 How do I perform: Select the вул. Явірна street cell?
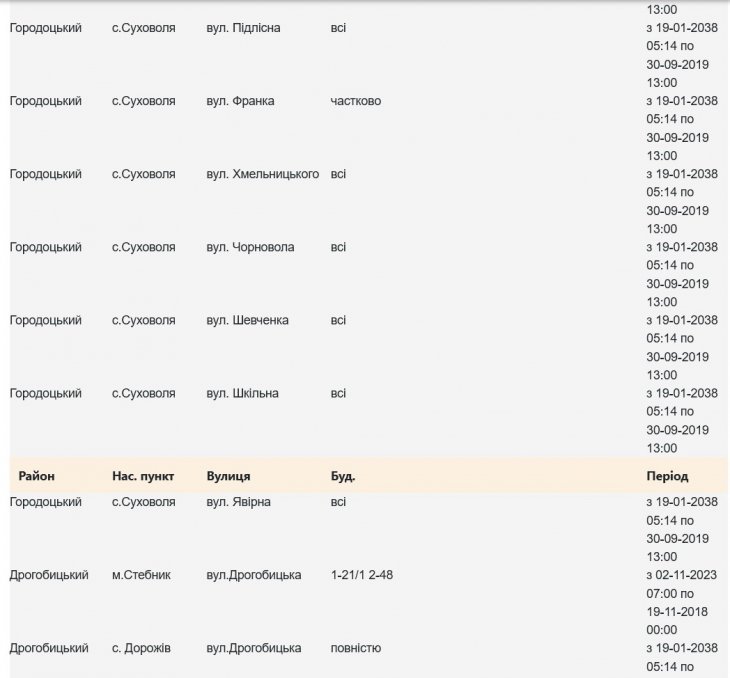pyautogui.click(x=238, y=502)
